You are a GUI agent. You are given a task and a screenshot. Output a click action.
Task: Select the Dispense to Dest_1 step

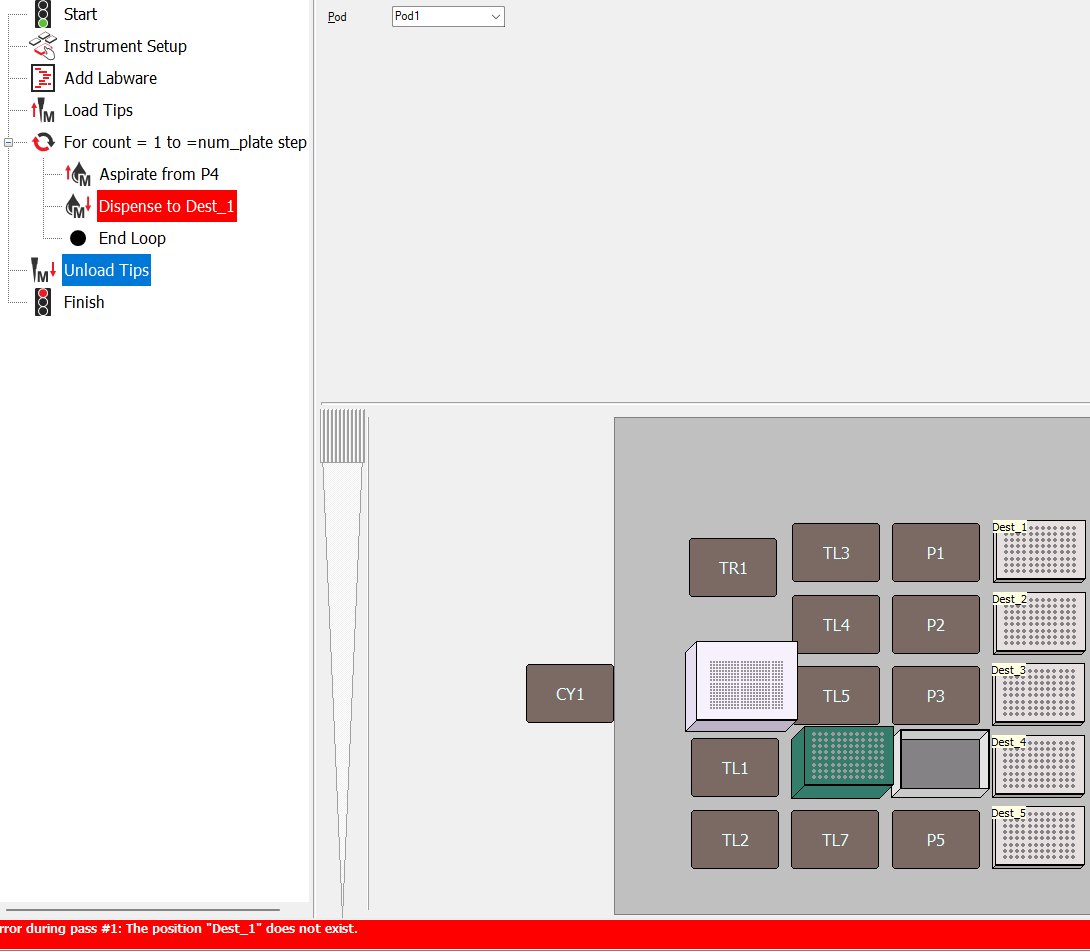166,206
